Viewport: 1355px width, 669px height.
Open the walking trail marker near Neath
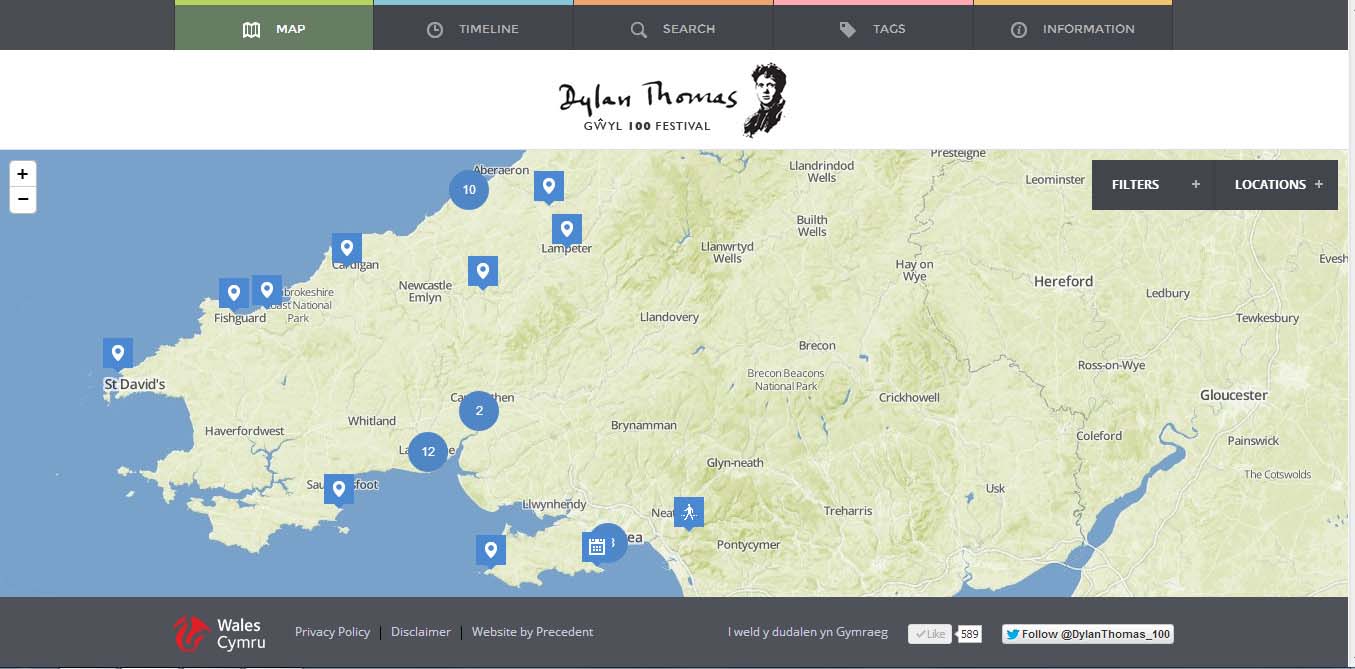688,512
